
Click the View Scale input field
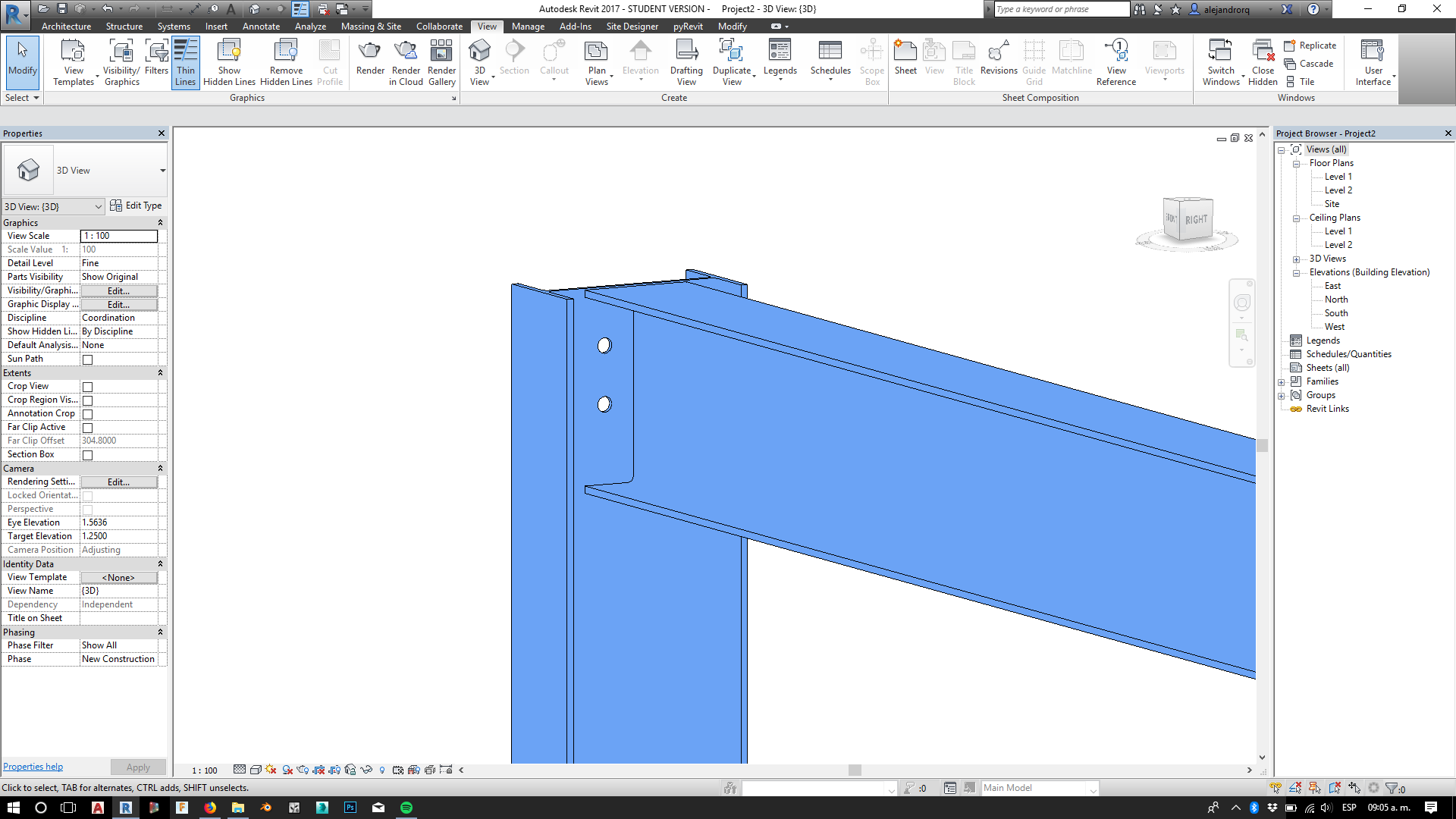pyautogui.click(x=118, y=235)
